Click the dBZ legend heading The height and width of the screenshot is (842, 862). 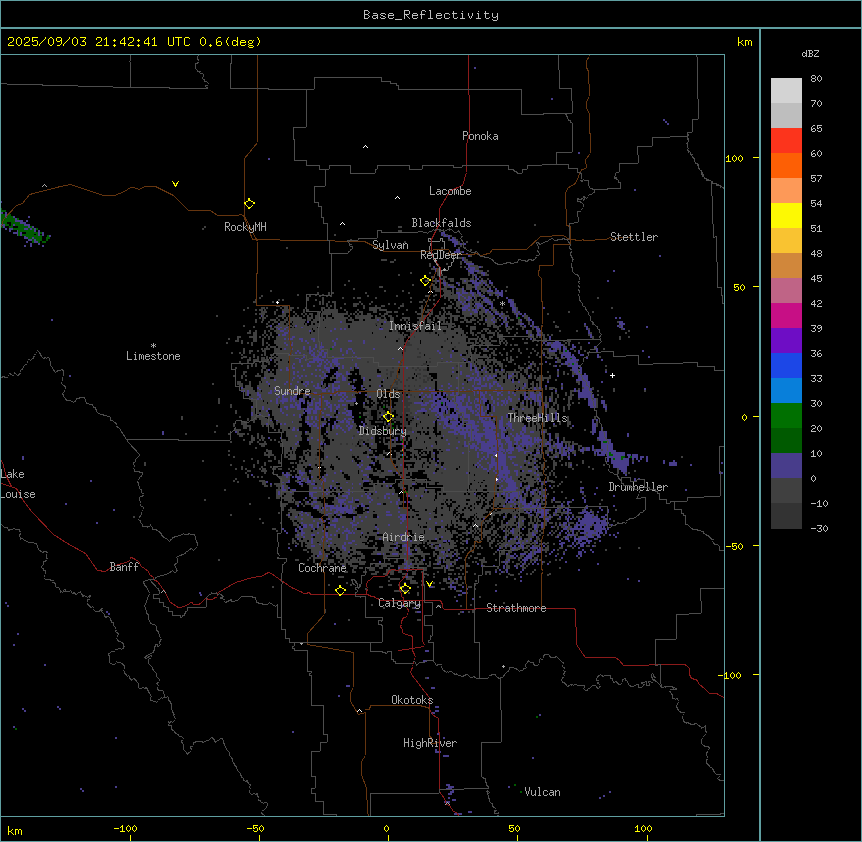810,54
